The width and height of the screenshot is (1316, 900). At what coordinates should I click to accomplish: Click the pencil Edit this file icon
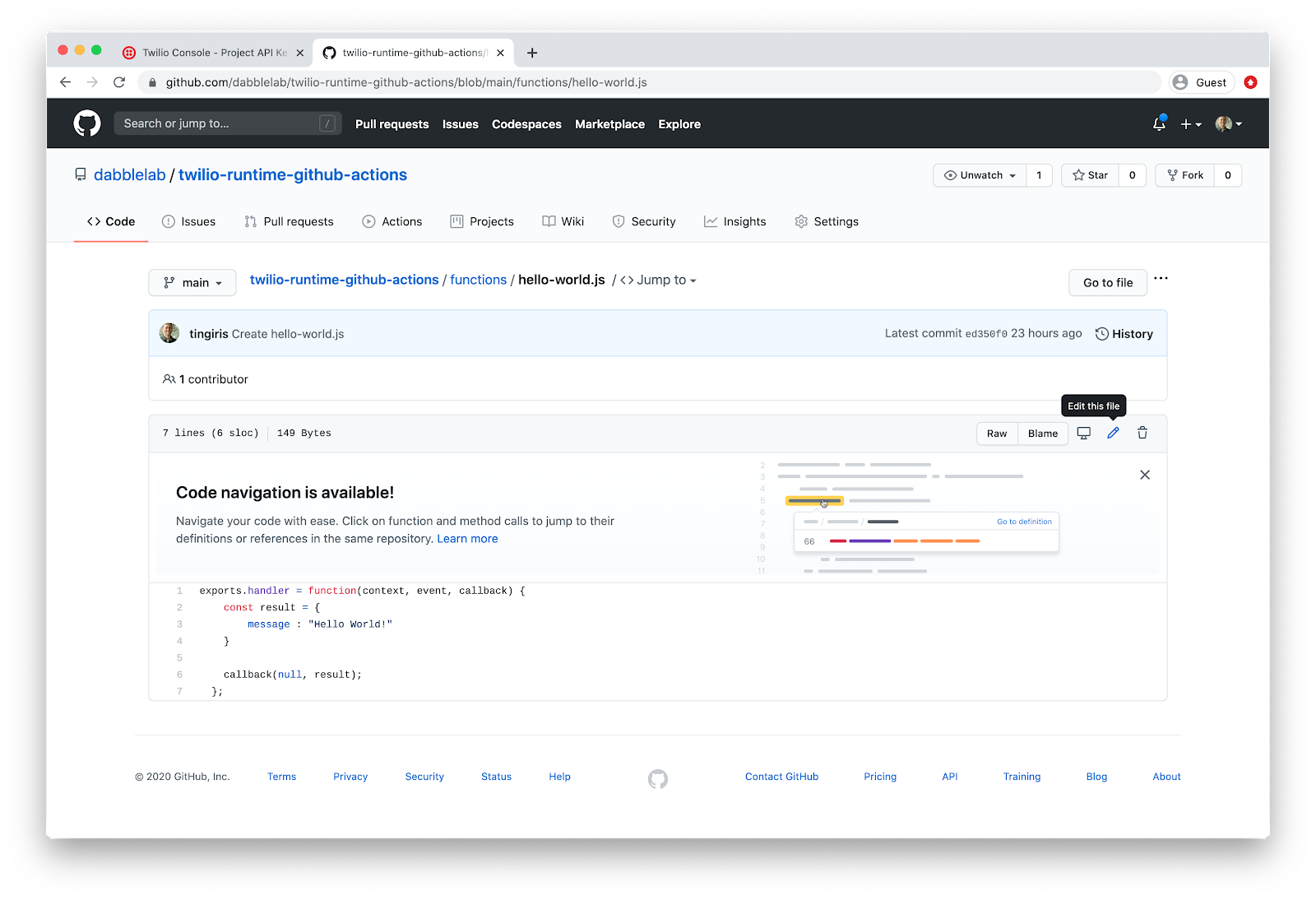1113,433
